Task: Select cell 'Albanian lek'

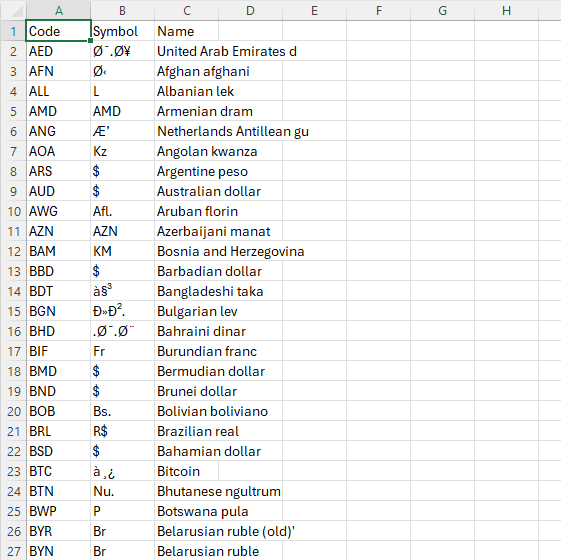Action: coord(186,91)
